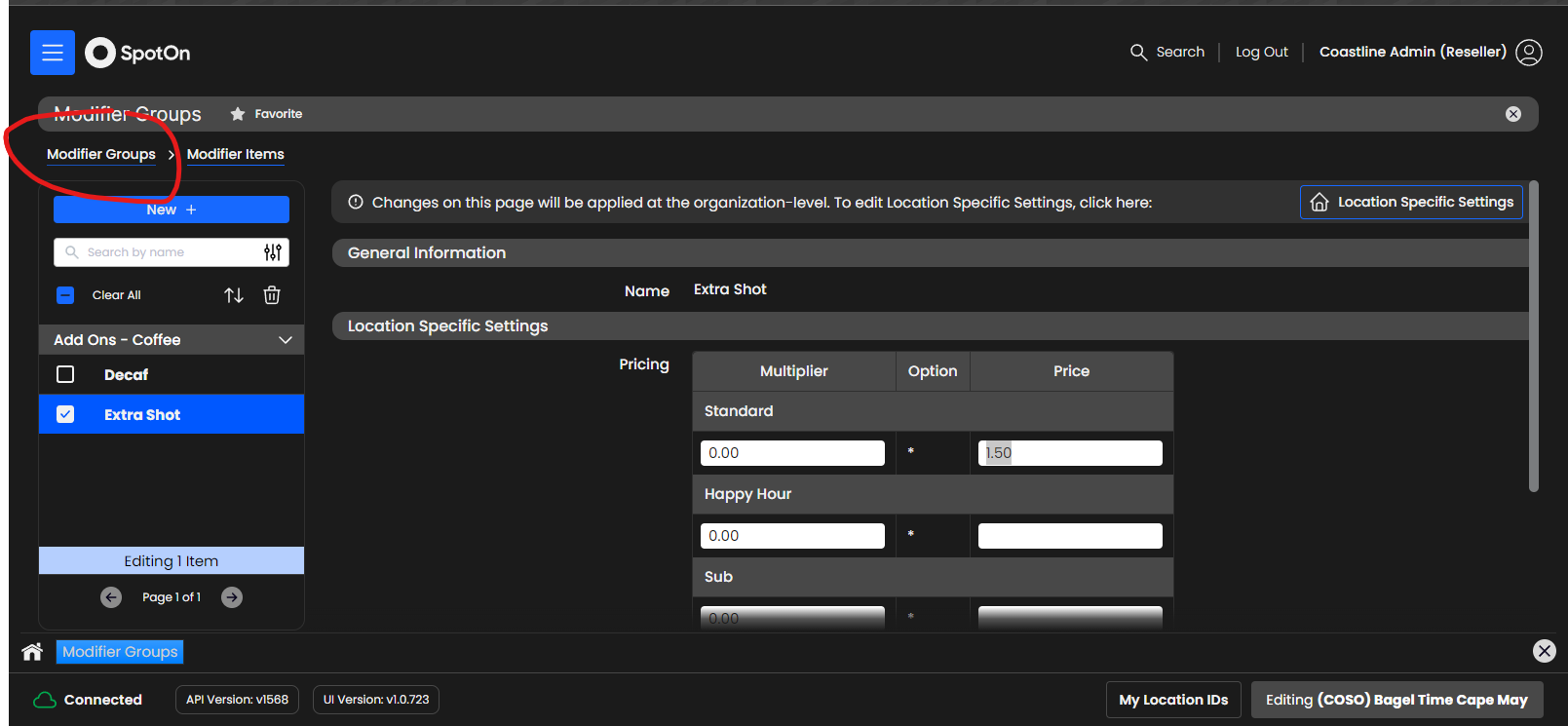Click the home icon in bottom bar
1568x726 pixels.
tap(32, 651)
